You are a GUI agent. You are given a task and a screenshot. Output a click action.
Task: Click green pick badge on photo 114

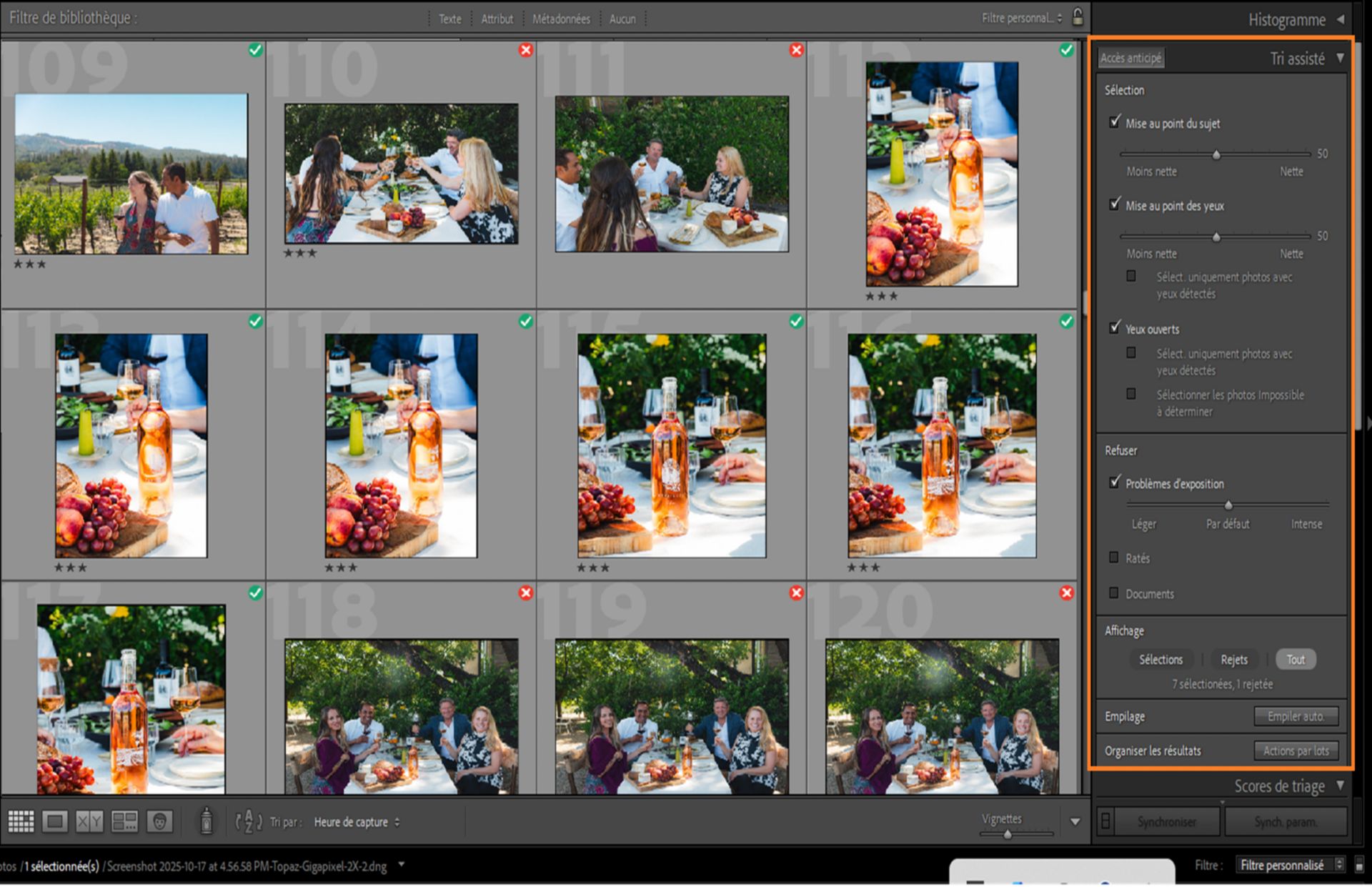tap(526, 322)
